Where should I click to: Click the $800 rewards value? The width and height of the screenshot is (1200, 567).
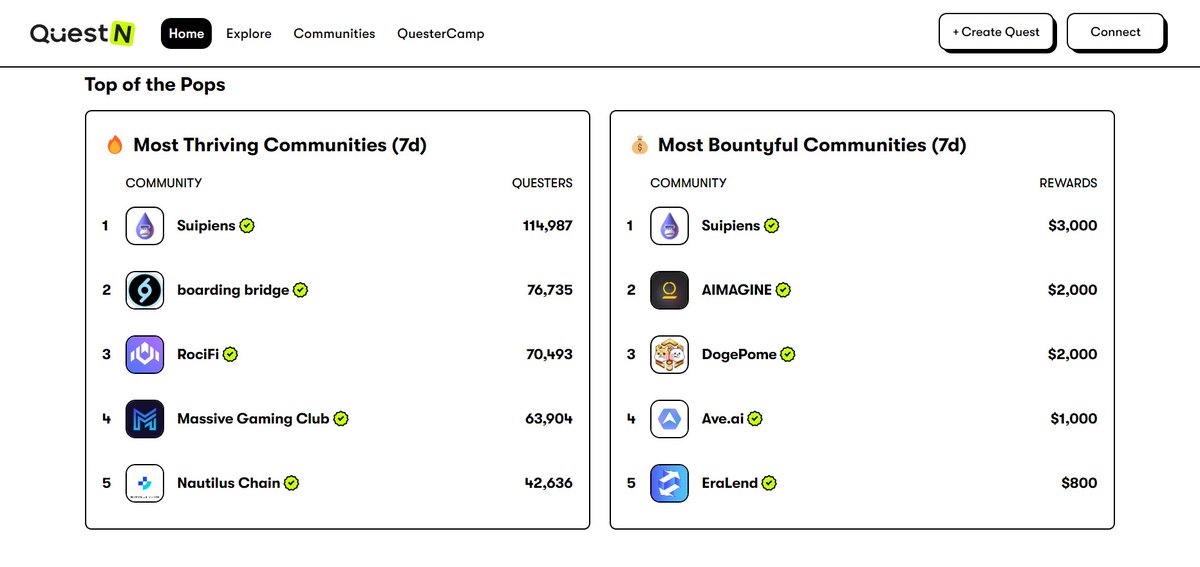1080,483
